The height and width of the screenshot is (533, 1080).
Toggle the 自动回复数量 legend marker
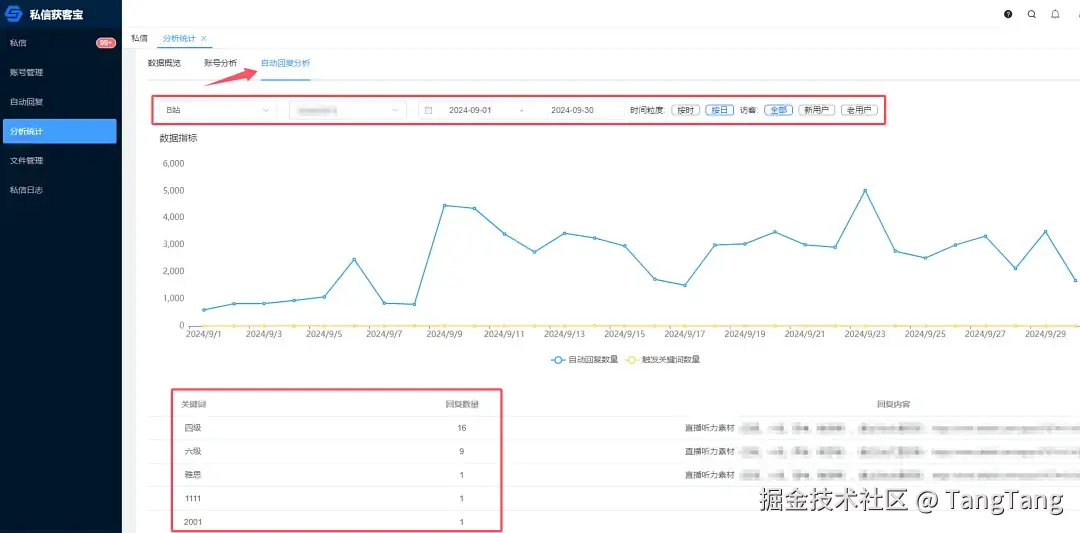[x=559, y=359]
